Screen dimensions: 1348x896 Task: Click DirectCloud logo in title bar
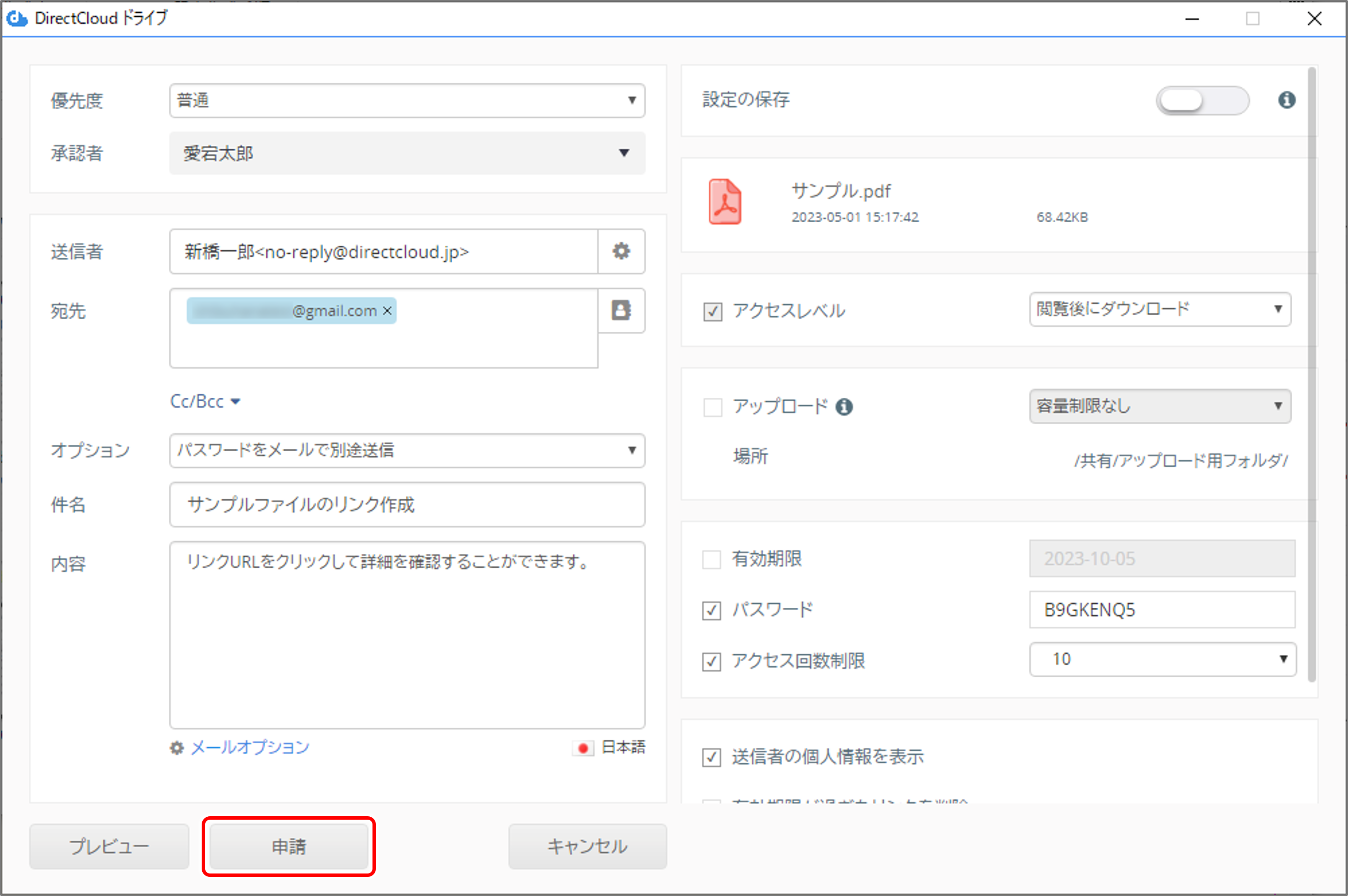coord(17,19)
